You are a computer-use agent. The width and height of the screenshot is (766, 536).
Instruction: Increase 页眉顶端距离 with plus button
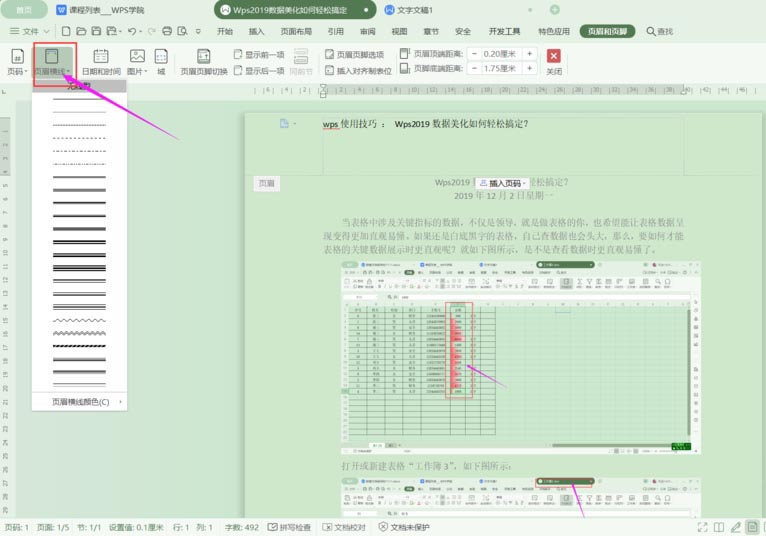[x=530, y=54]
